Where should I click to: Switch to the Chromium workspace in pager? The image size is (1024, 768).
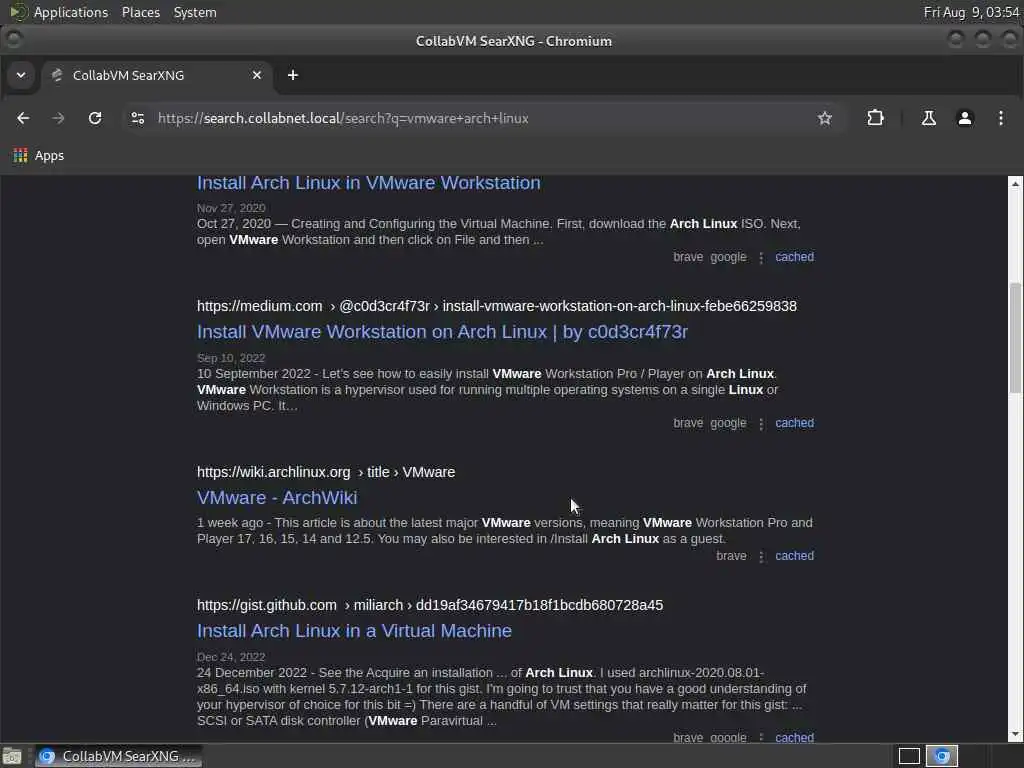click(x=941, y=756)
